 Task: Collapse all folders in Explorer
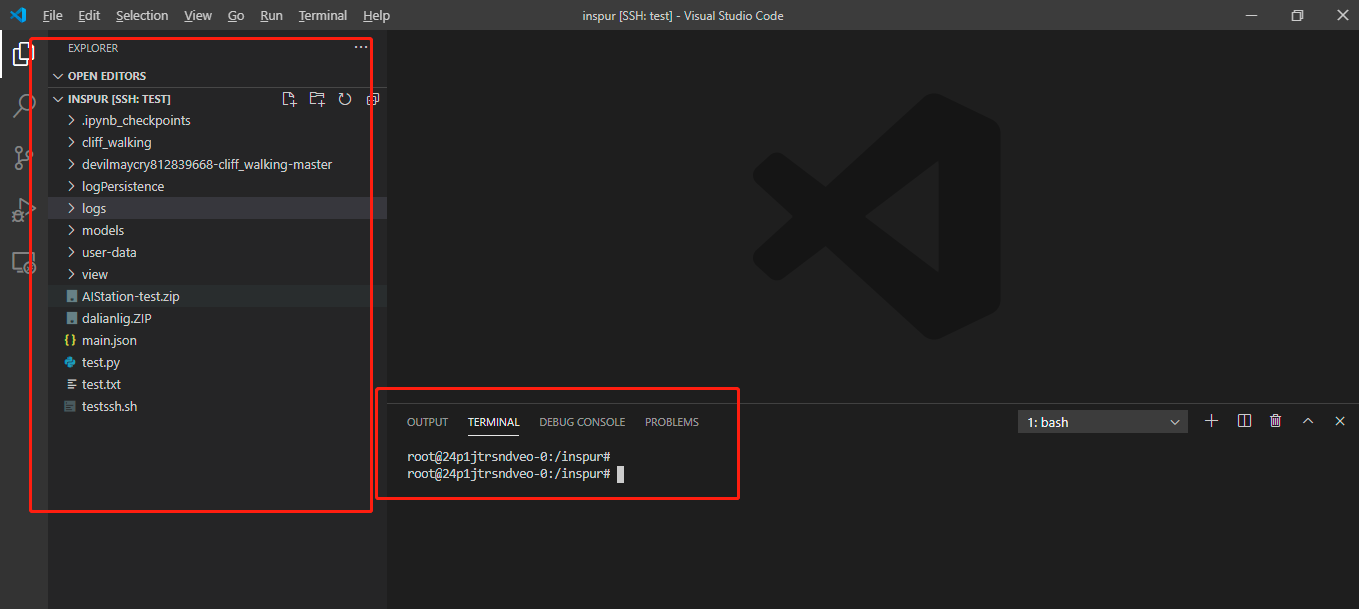(x=372, y=99)
